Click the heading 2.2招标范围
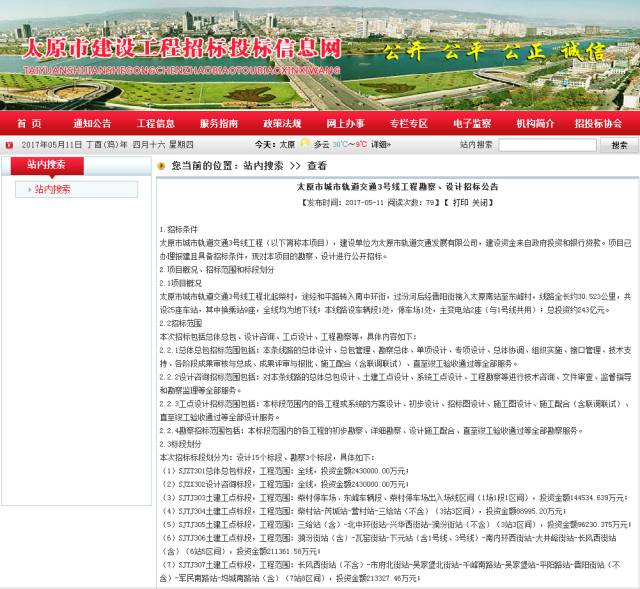 click(180, 323)
